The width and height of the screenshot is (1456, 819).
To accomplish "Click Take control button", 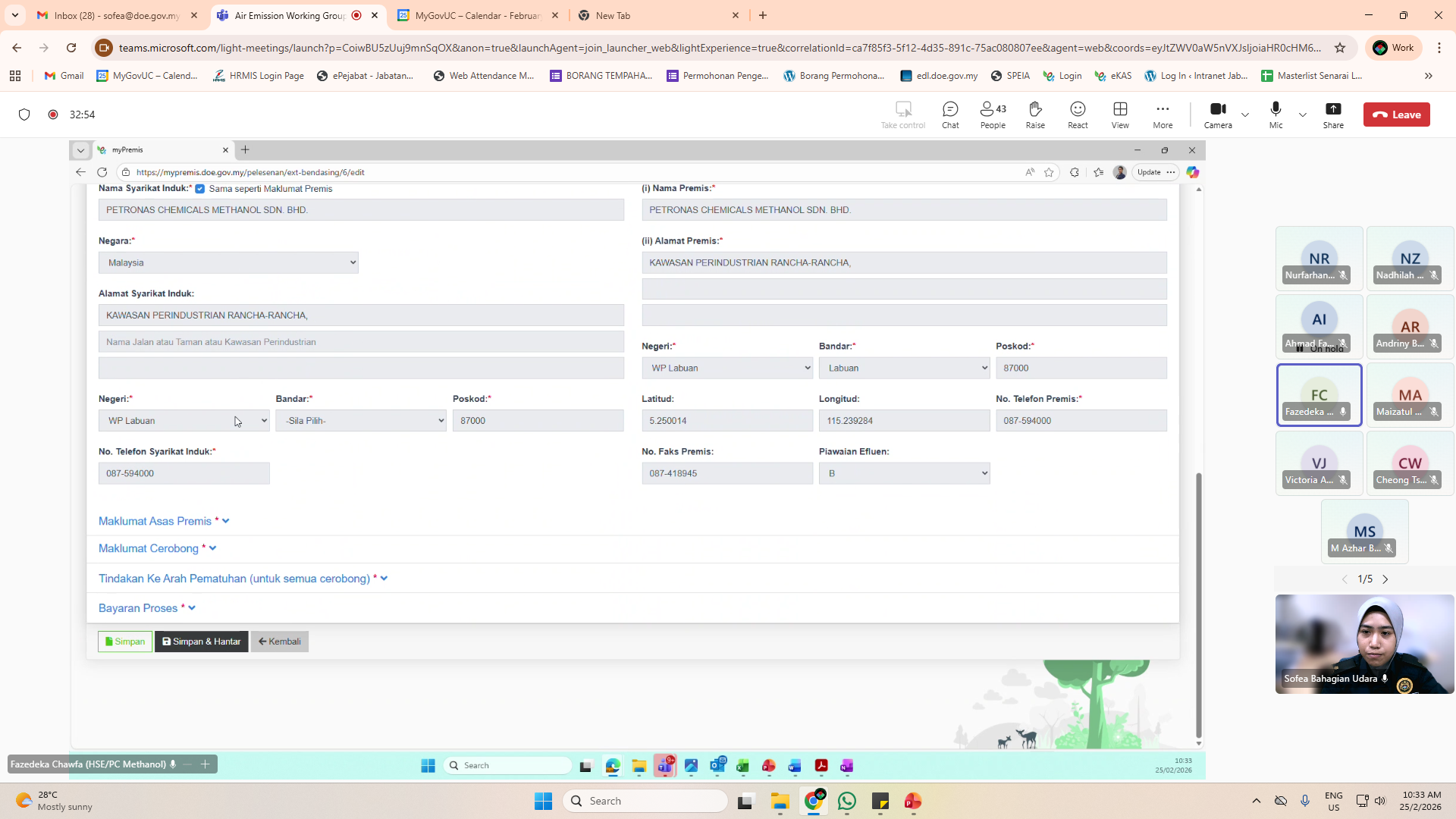I will click(x=903, y=115).
